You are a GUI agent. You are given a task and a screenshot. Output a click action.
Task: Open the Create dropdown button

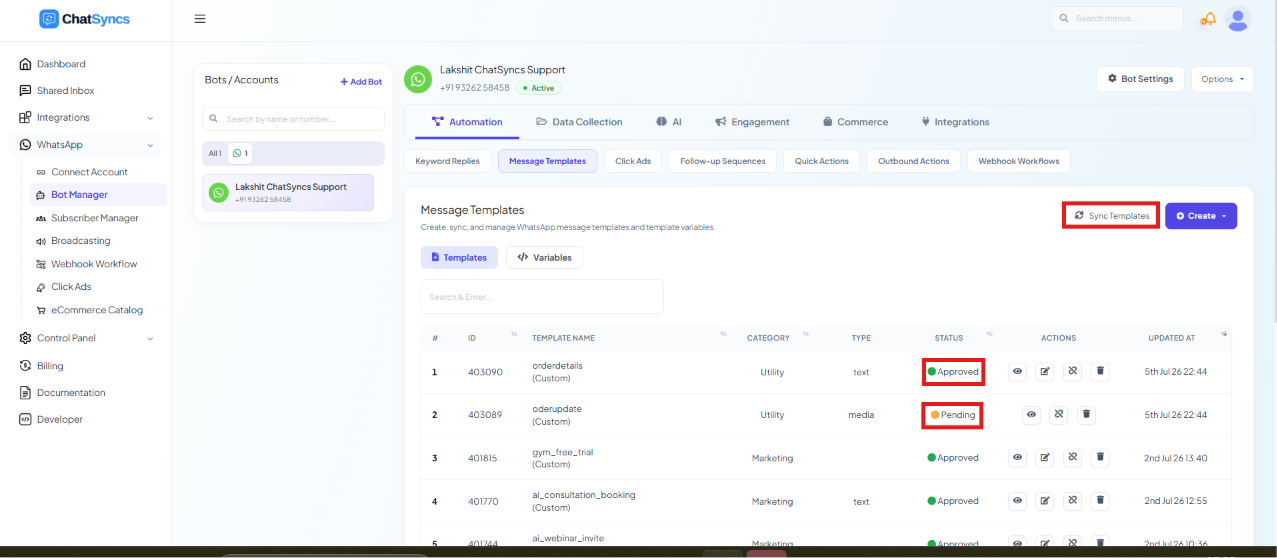1200,216
